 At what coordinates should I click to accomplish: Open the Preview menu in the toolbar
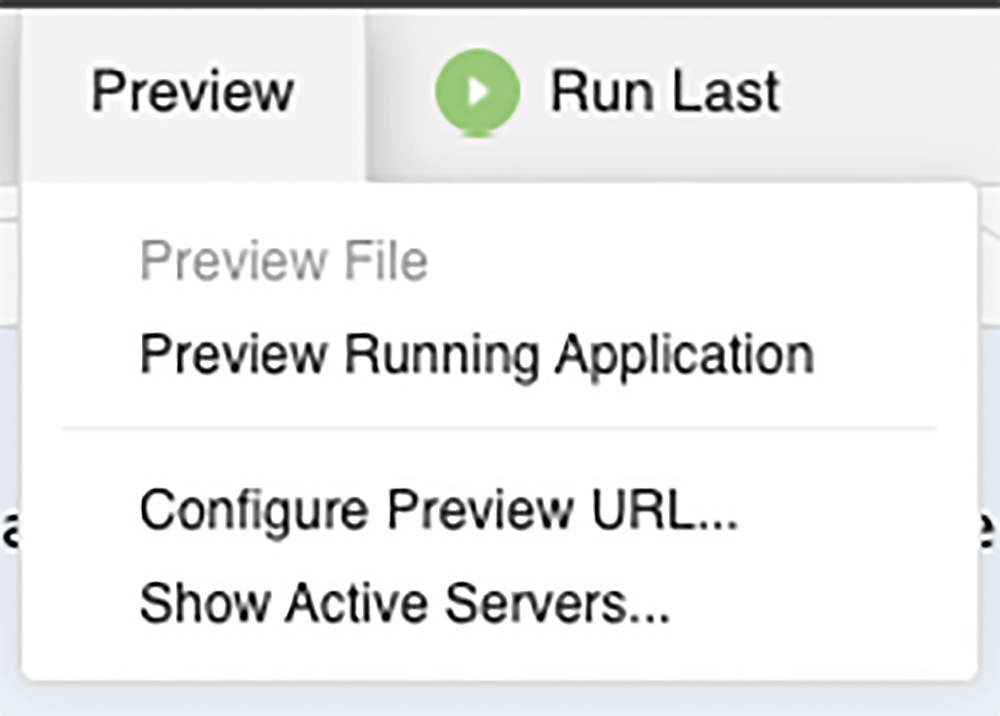[x=193, y=92]
